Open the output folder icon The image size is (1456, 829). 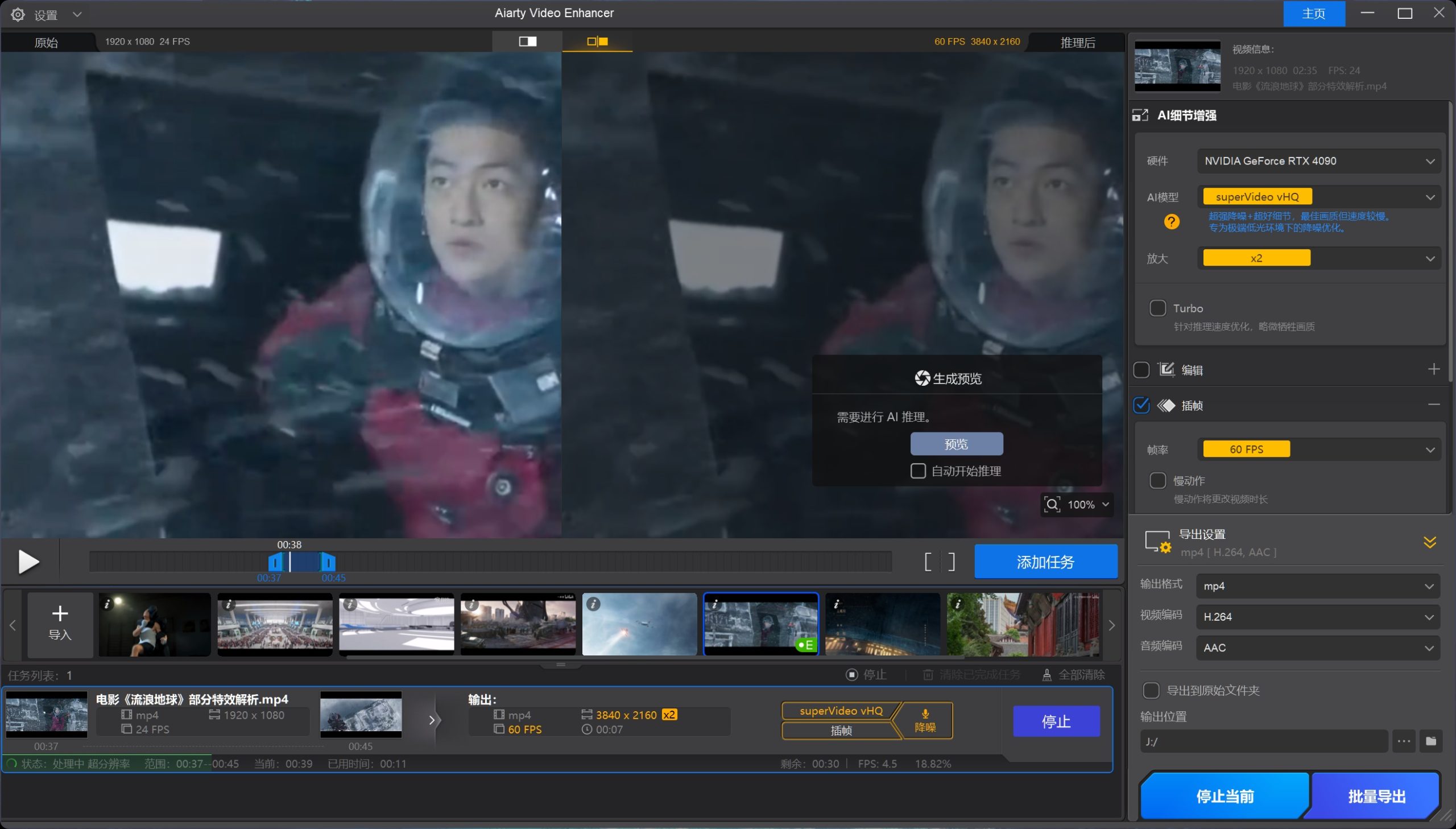tap(1430, 741)
